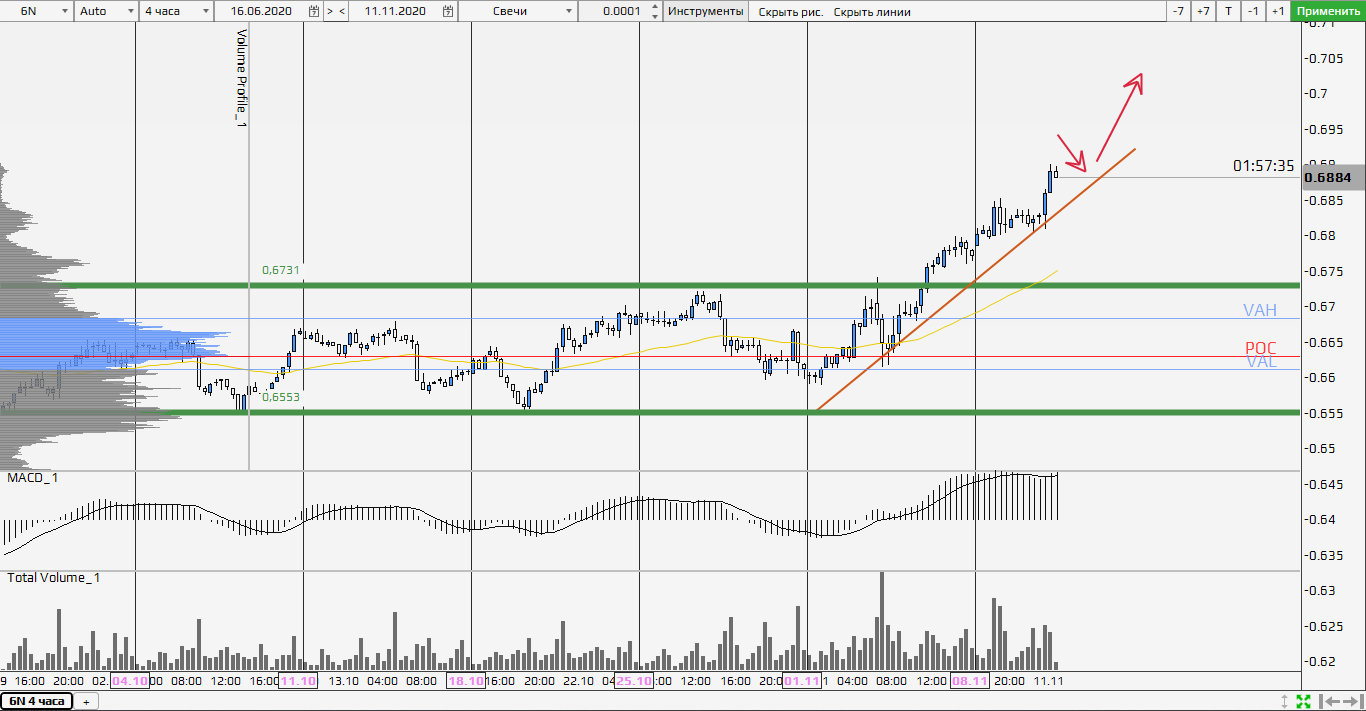
Task: Toggle the T button in toolbar
Action: 1228,11
